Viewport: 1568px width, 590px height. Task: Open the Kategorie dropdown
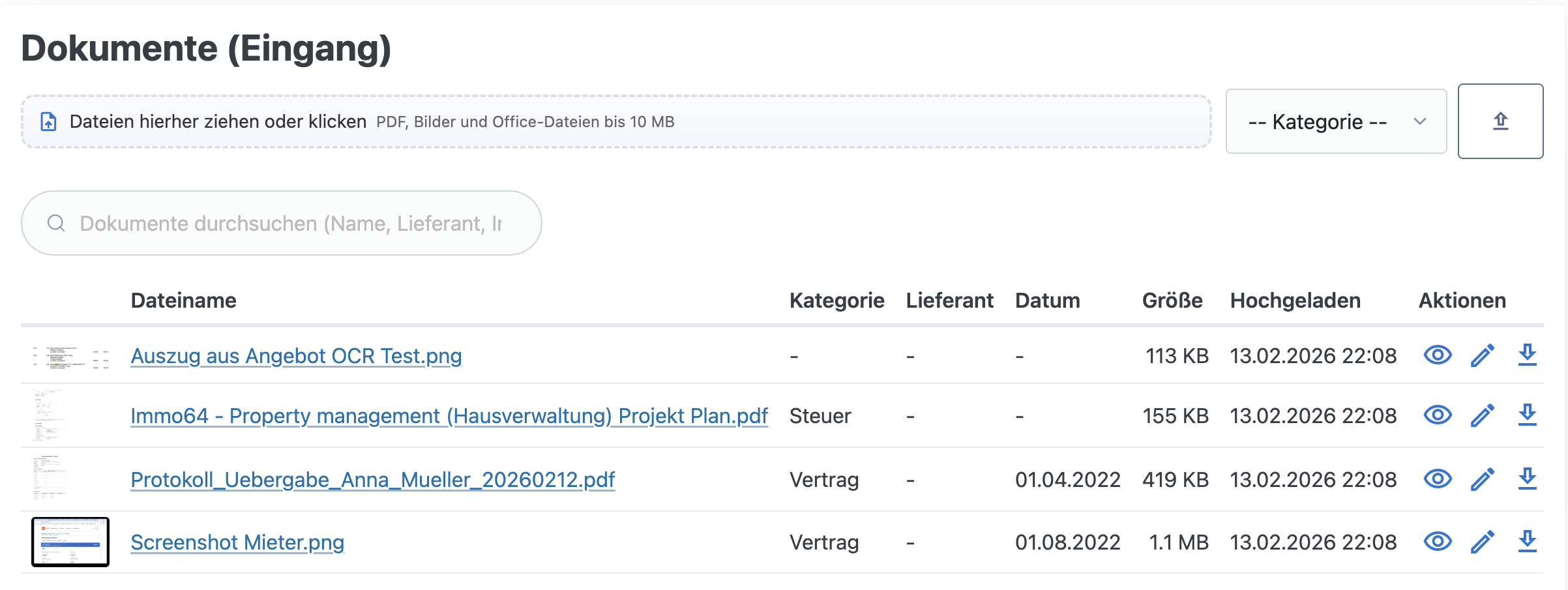tap(1335, 121)
